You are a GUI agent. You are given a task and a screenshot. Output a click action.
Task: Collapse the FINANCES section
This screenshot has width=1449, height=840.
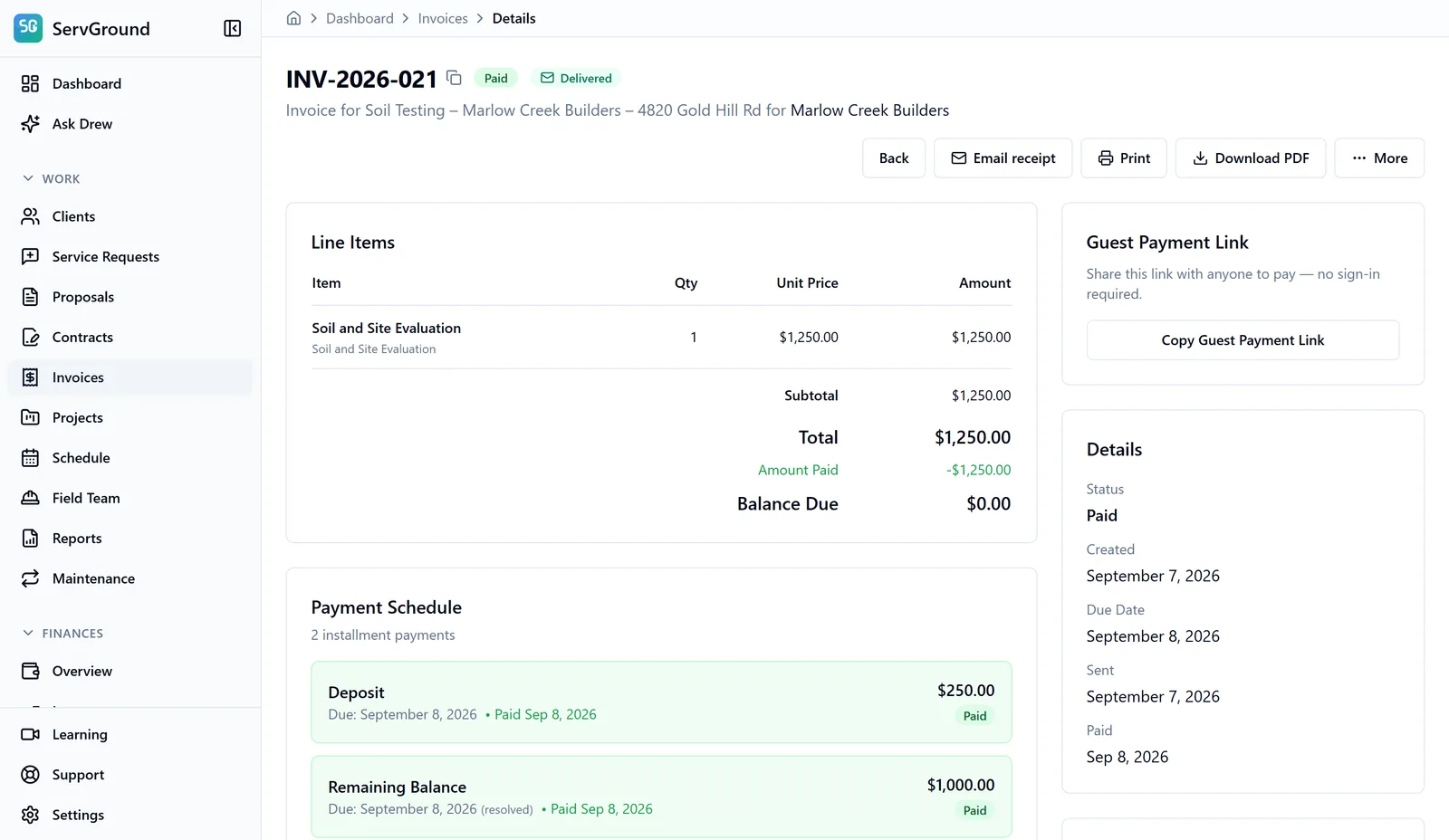click(63, 633)
